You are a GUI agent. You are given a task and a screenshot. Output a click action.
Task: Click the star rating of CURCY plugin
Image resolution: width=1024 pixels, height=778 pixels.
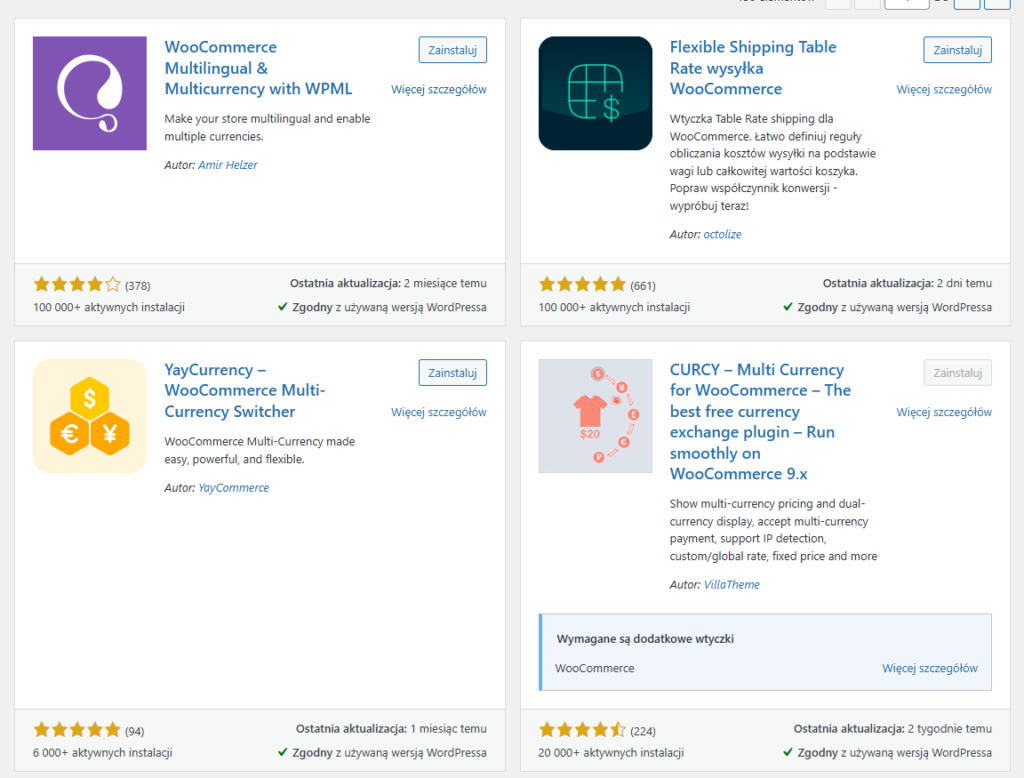pos(582,731)
